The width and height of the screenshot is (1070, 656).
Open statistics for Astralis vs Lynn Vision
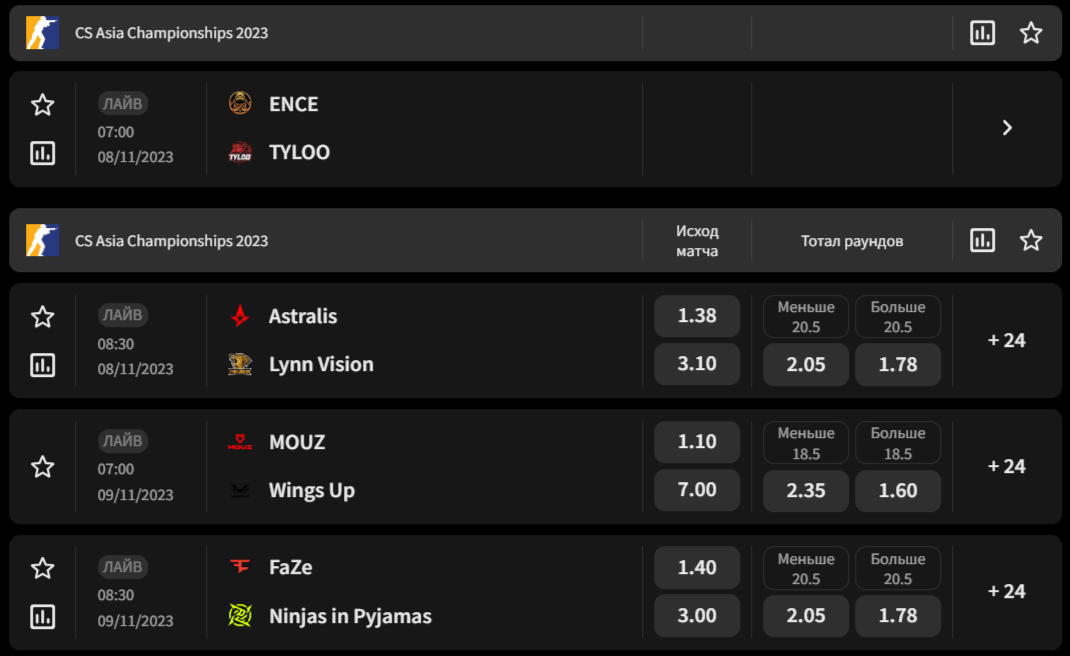coord(42,365)
